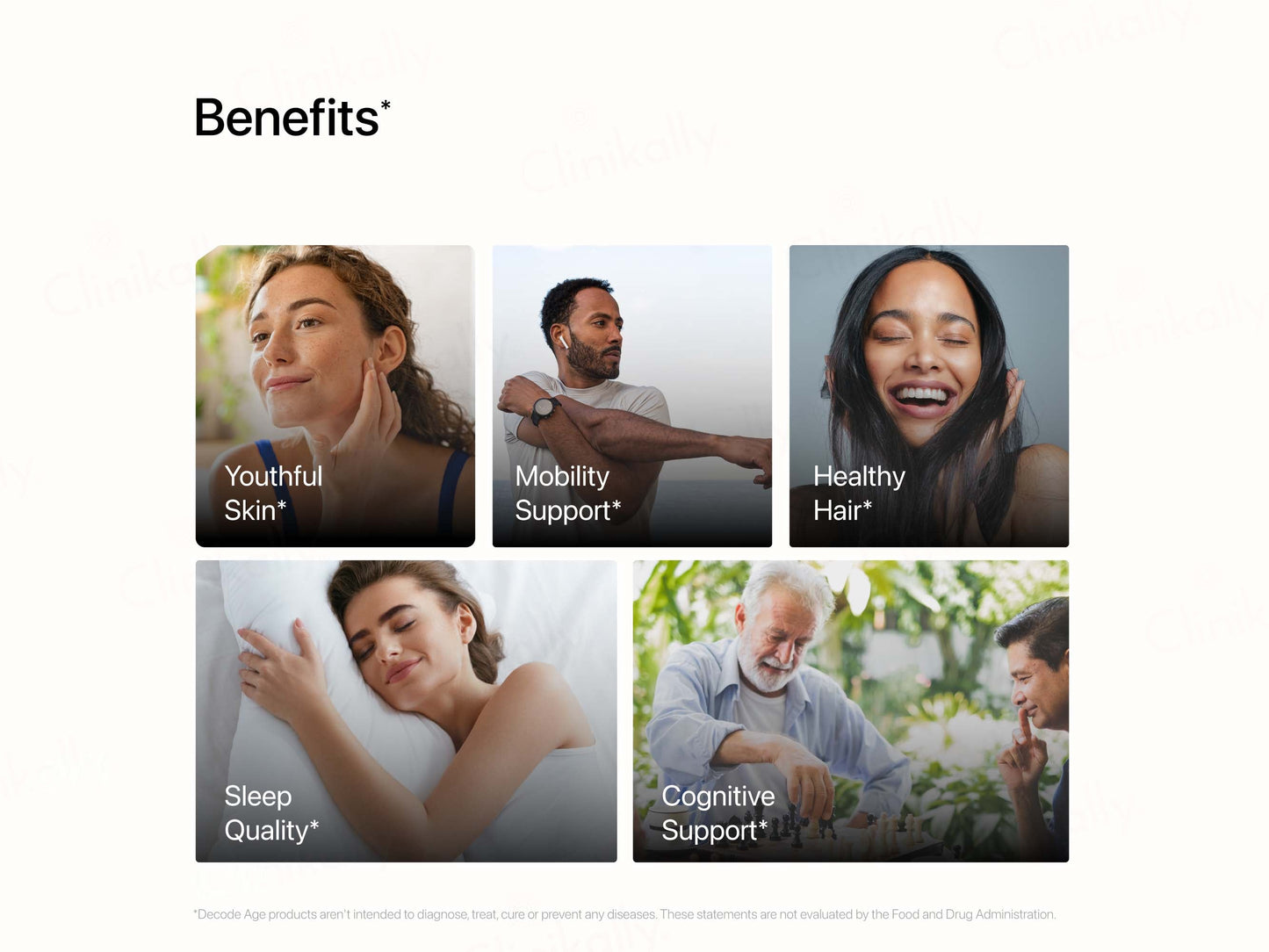Open the Sleep Quality card
Screen dimensions: 1269x952
(x=406, y=711)
